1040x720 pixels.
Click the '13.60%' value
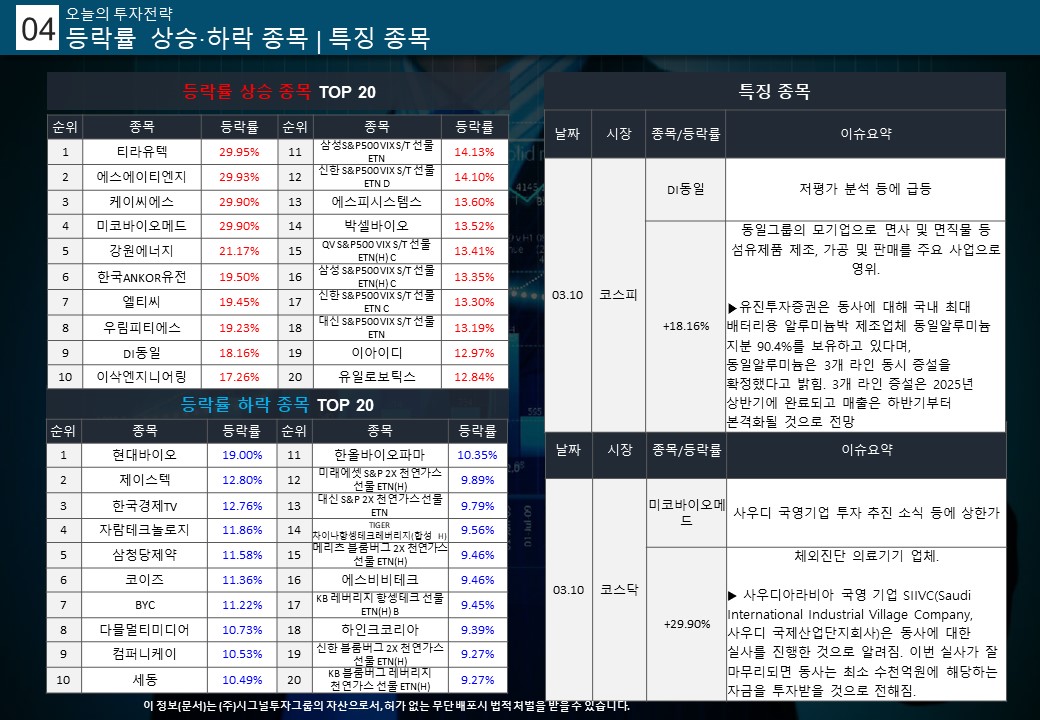pyautogui.click(x=474, y=202)
